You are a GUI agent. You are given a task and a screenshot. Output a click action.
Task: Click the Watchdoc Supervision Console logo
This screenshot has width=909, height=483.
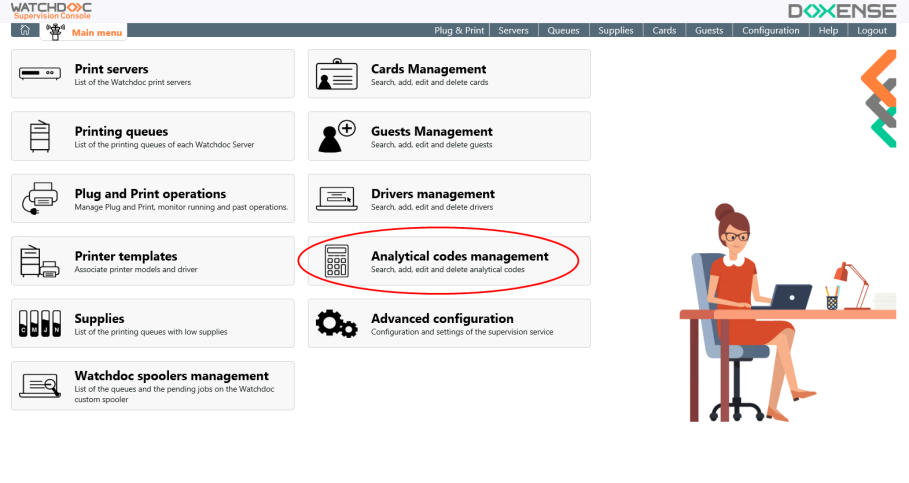[51, 11]
